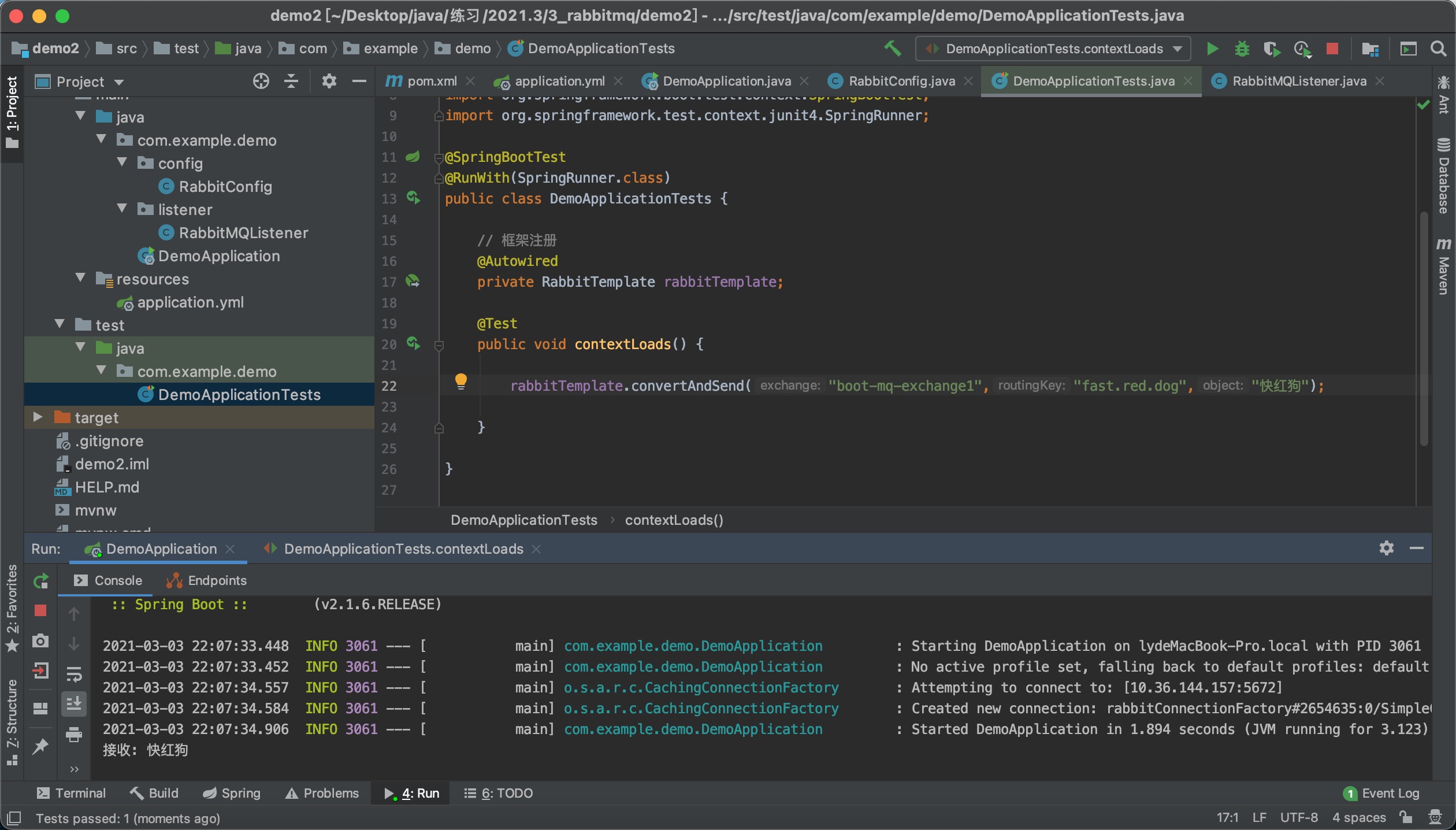1456x830 pixels.
Task: Open the Event Log button
Action: point(1382,793)
